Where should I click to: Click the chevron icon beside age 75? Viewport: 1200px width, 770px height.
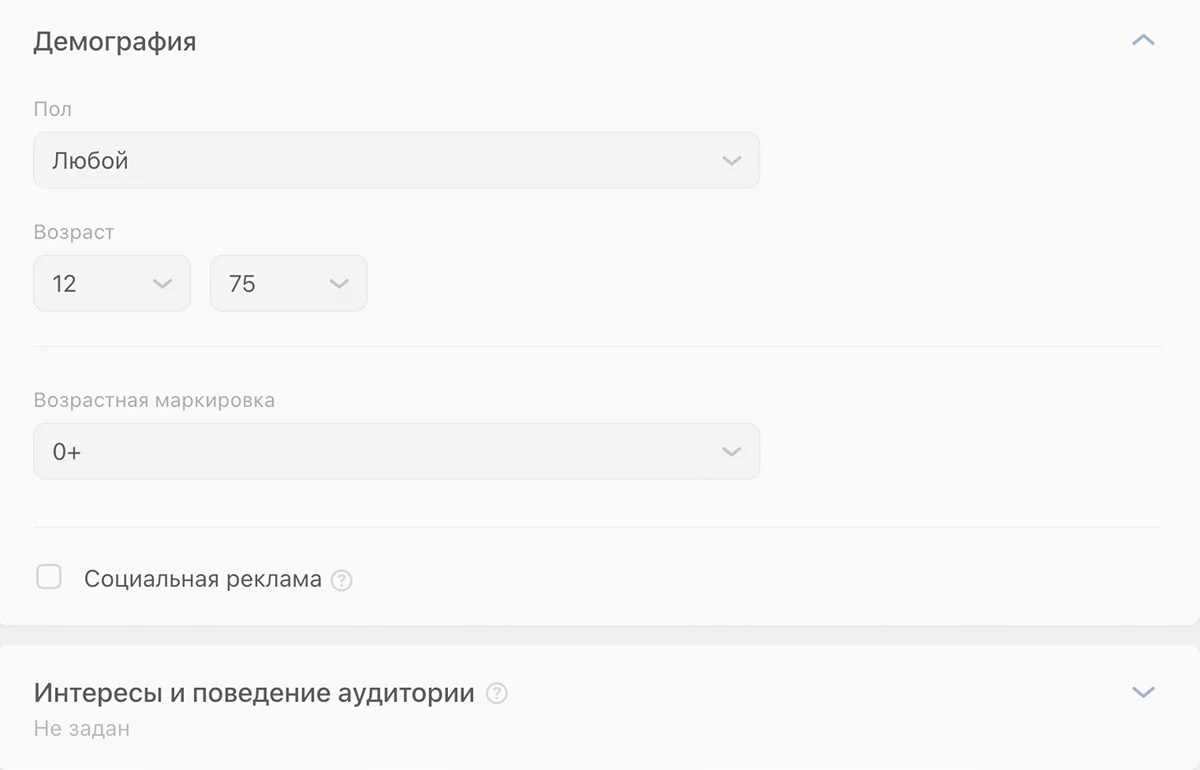339,284
